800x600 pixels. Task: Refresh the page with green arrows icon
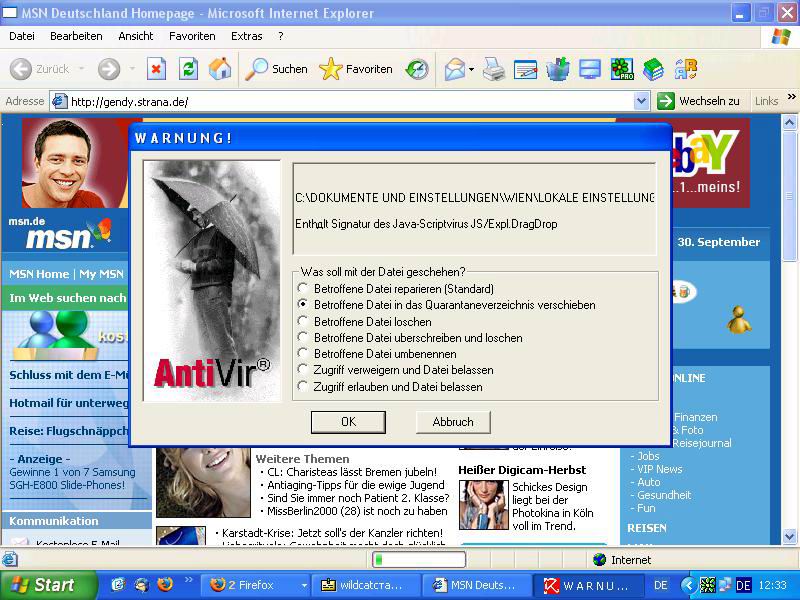pyautogui.click(x=188, y=69)
